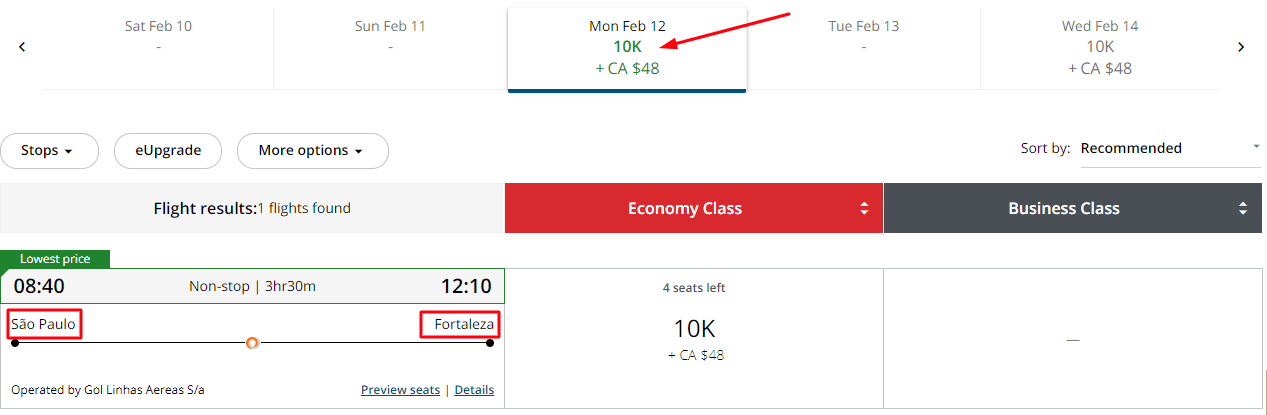Select the 10K Economy fare with 4 seats left
This screenshot has width=1267, height=415.
point(694,338)
